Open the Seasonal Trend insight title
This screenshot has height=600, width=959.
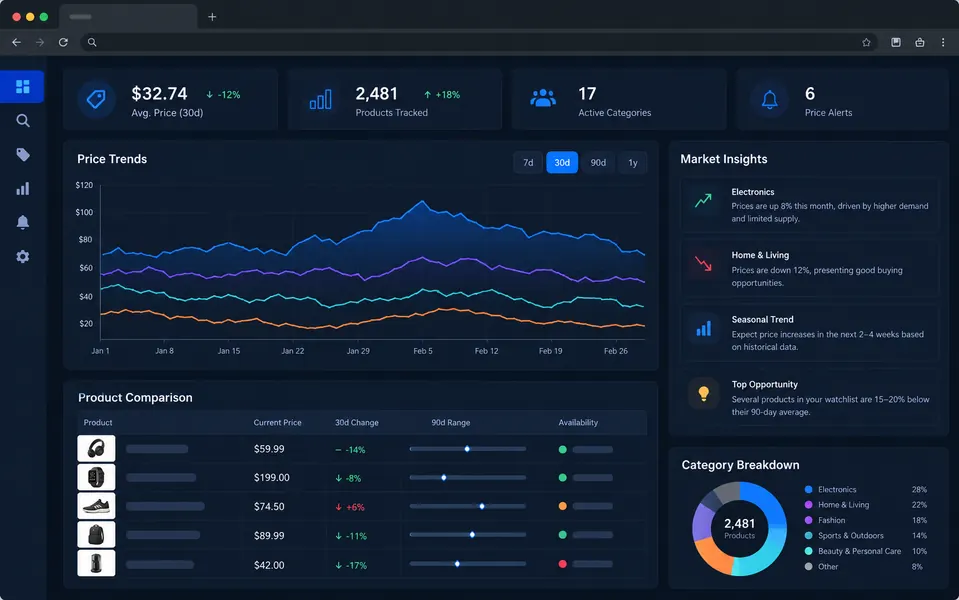(763, 319)
